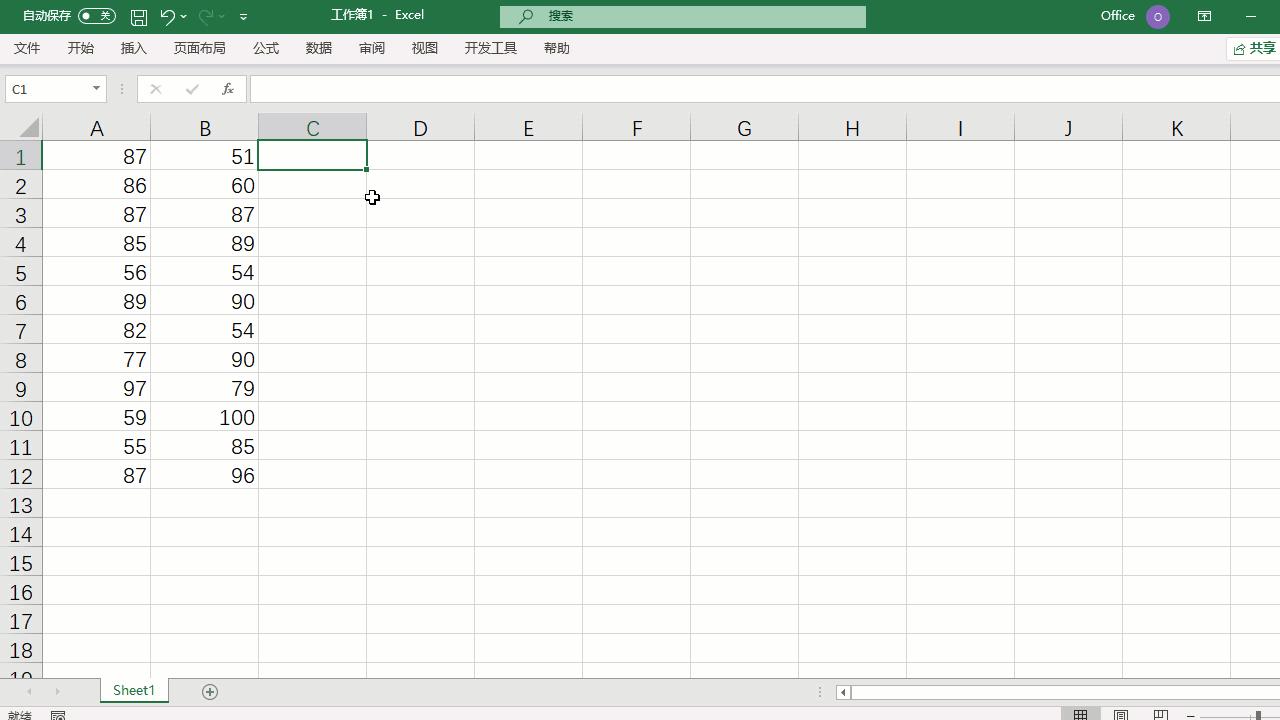Select the Normal view button
Screen dimensions: 1280x720
(1080, 715)
